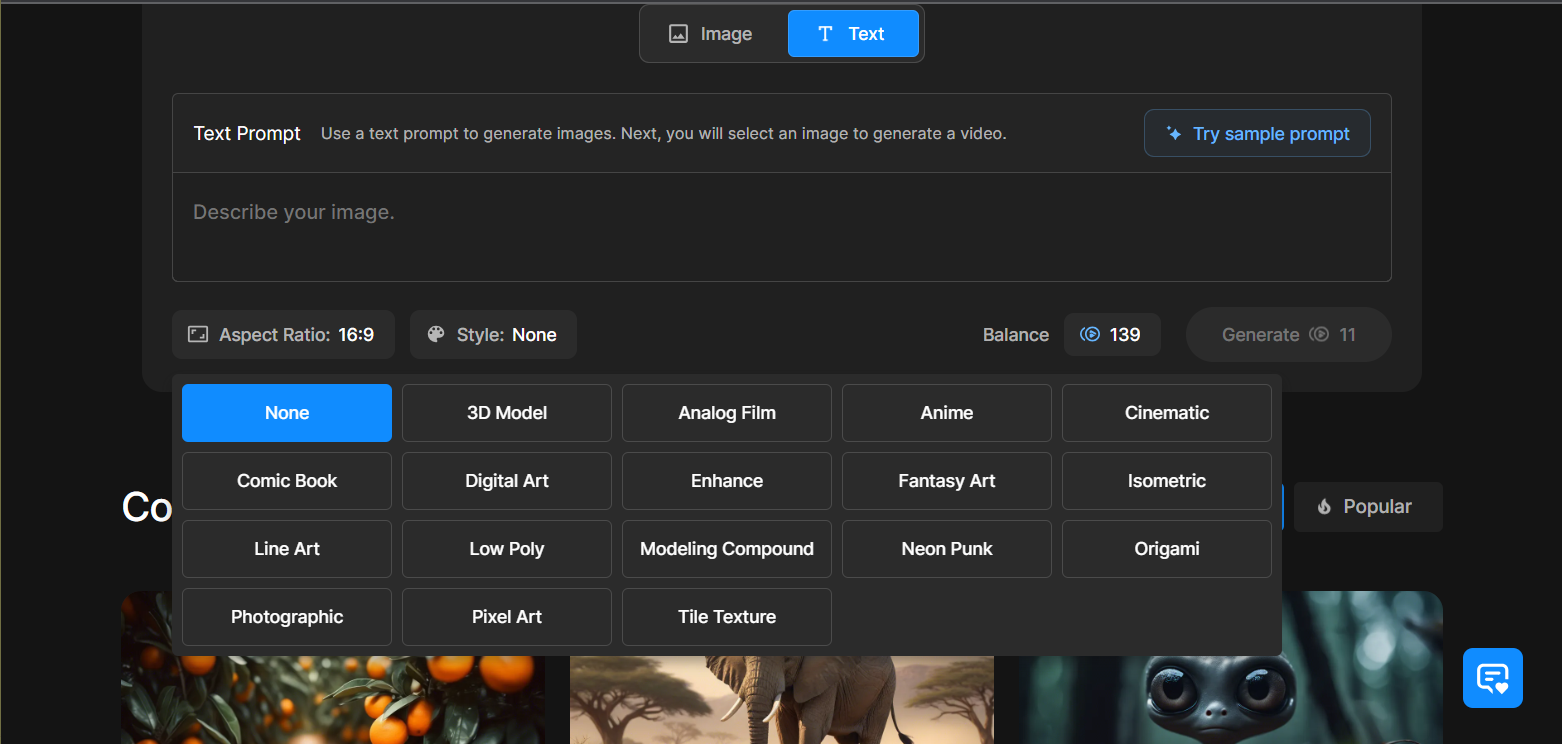The image size is (1562, 744).
Task: Select the Pixel Art style
Action: (x=507, y=617)
